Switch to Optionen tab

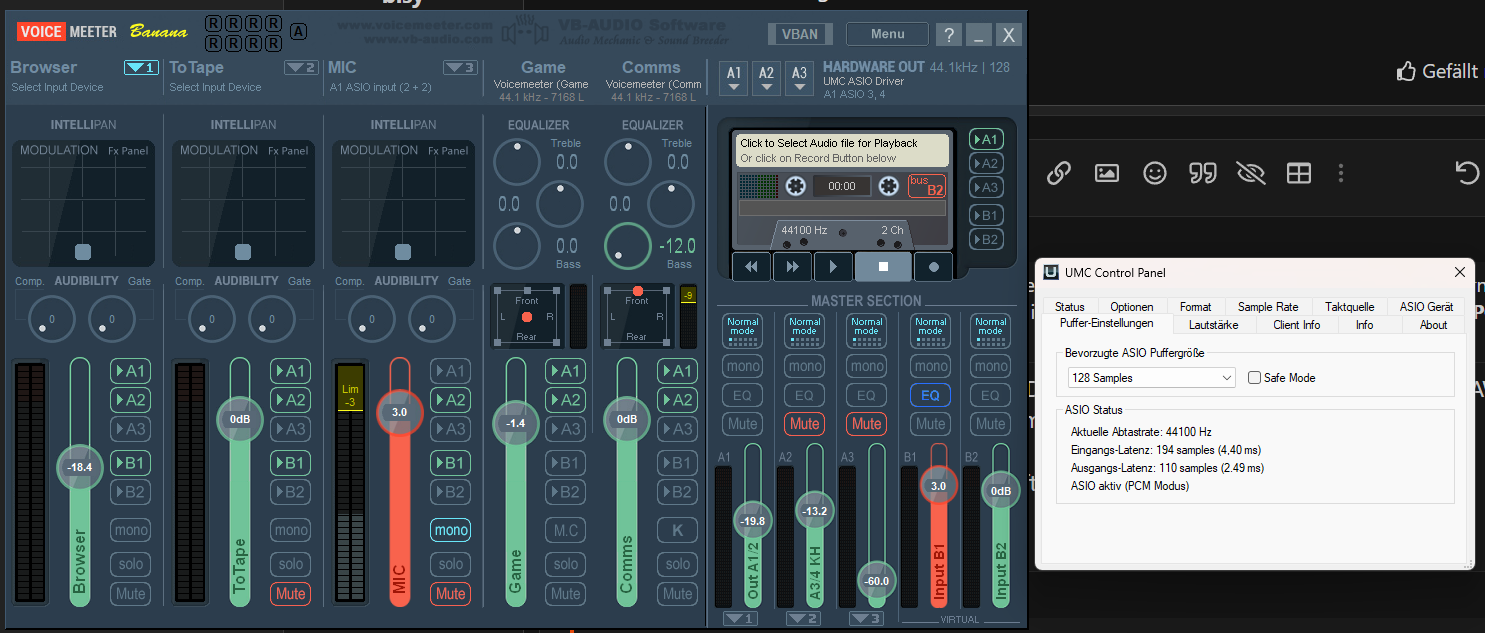tap(1131, 307)
